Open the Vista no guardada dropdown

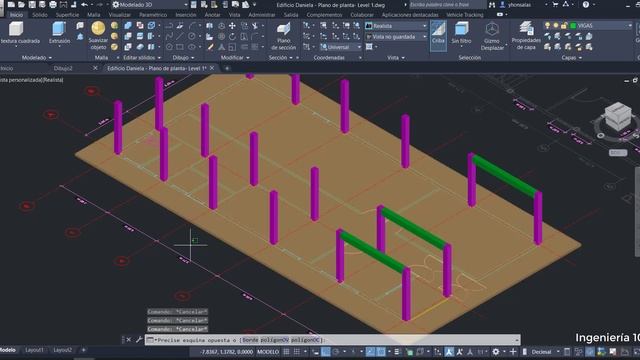pos(396,36)
